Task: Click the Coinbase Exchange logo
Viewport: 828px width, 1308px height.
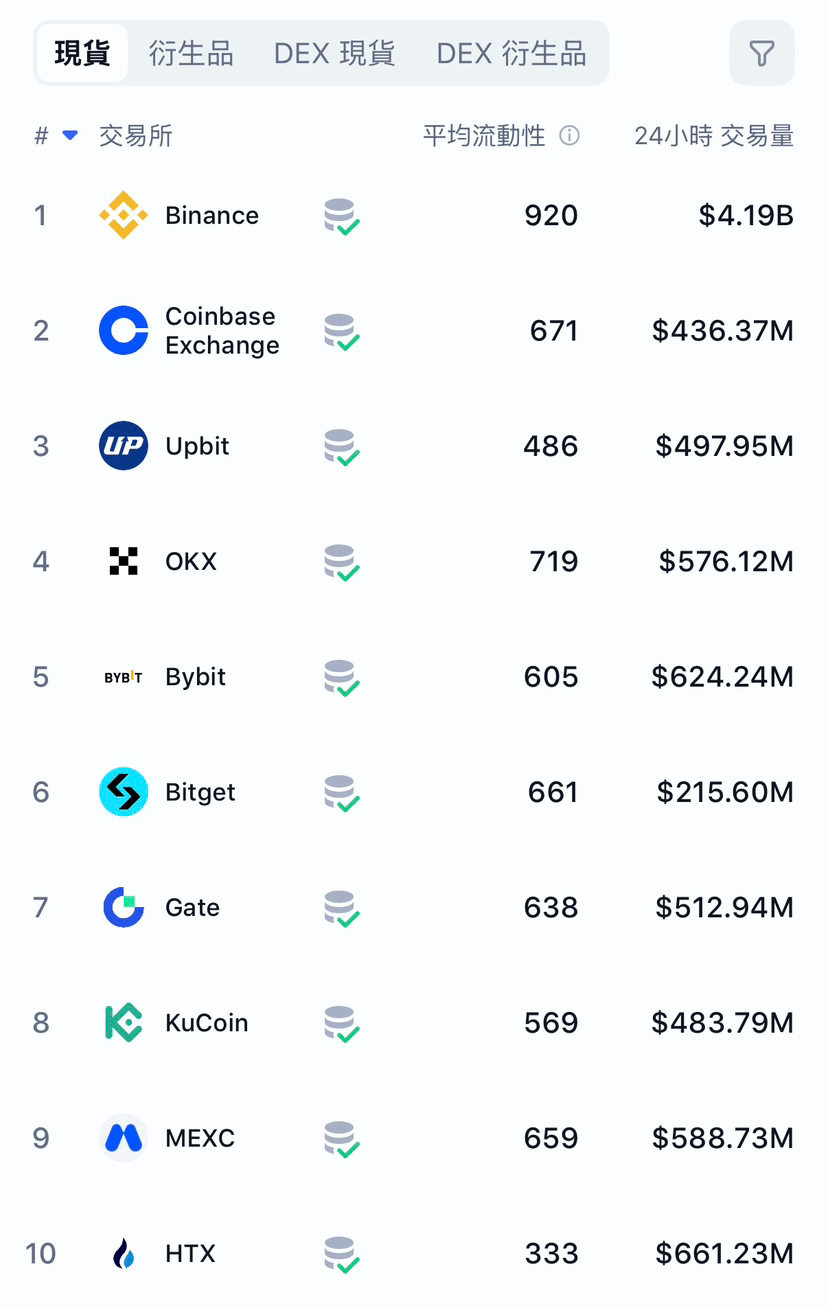Action: pos(124,330)
